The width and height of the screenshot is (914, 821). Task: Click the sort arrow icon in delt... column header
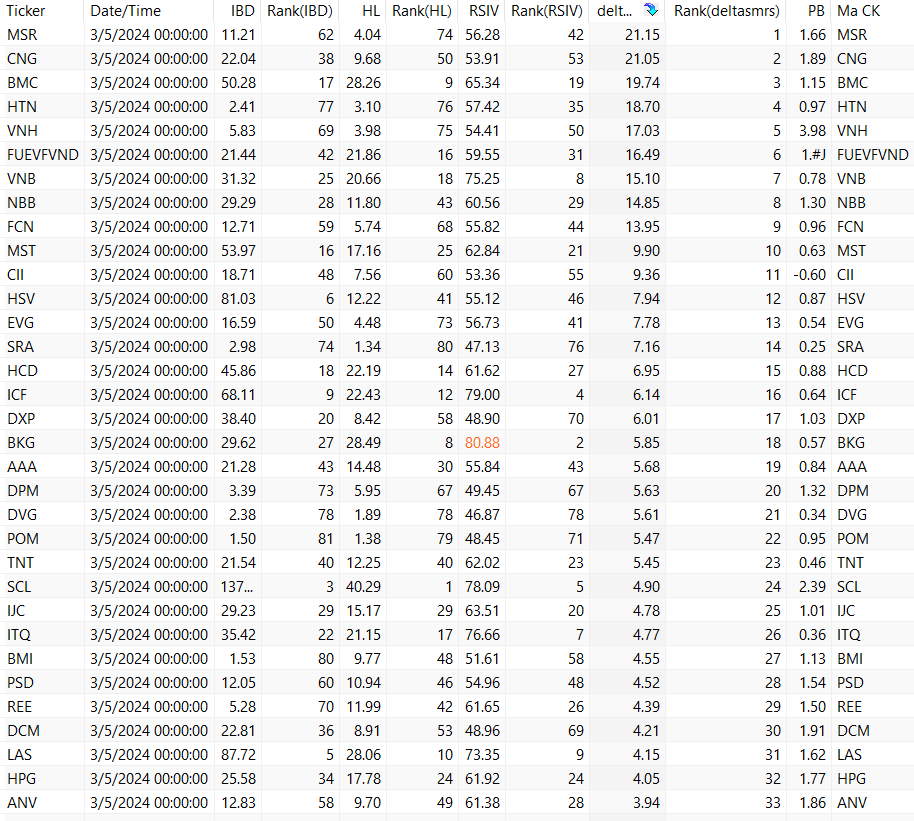[x=651, y=10]
